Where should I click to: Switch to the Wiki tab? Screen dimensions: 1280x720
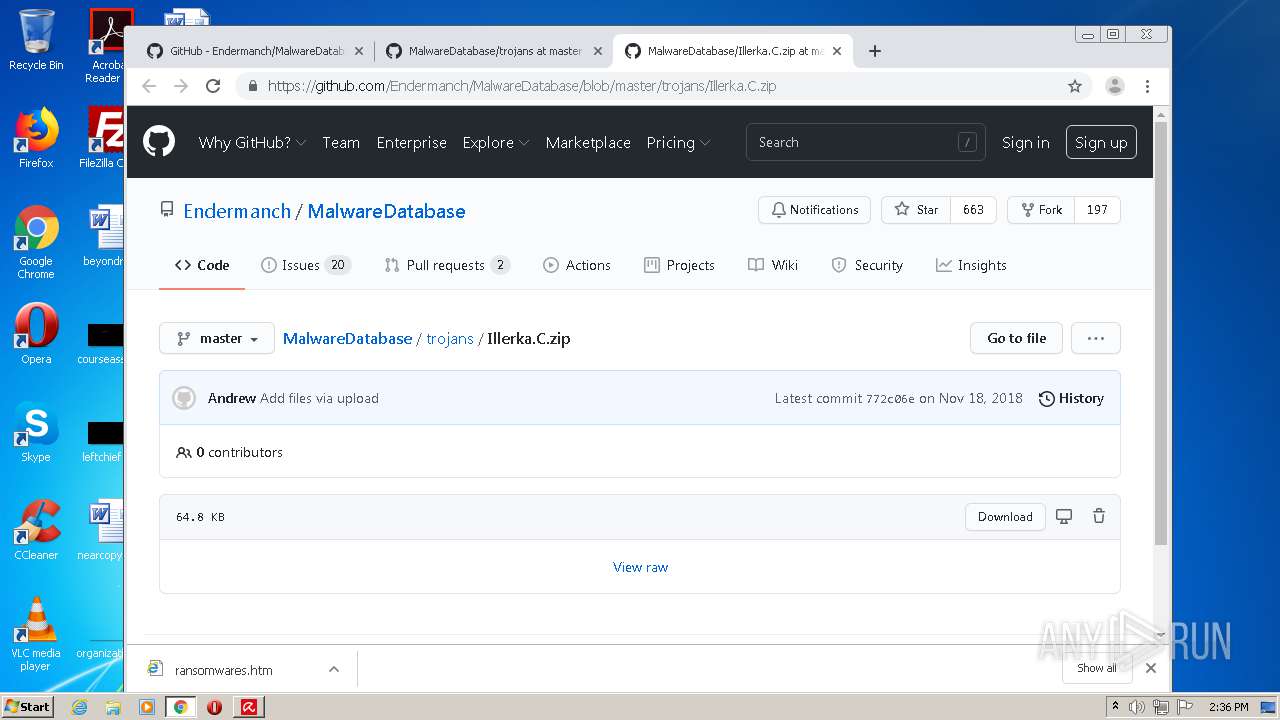pyautogui.click(x=773, y=265)
